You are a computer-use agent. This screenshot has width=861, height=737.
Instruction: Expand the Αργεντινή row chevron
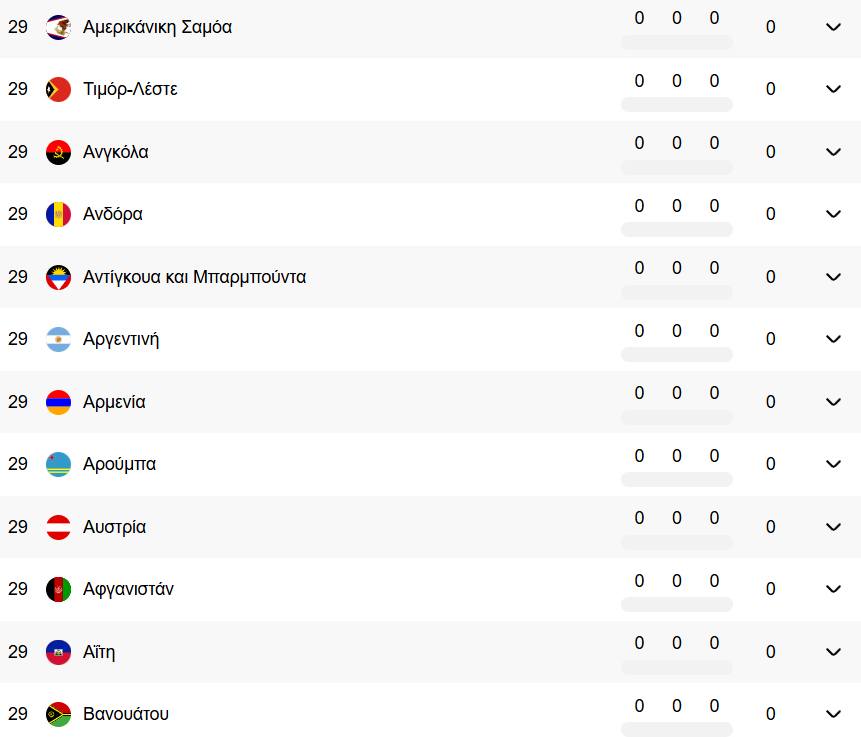[x=833, y=339]
